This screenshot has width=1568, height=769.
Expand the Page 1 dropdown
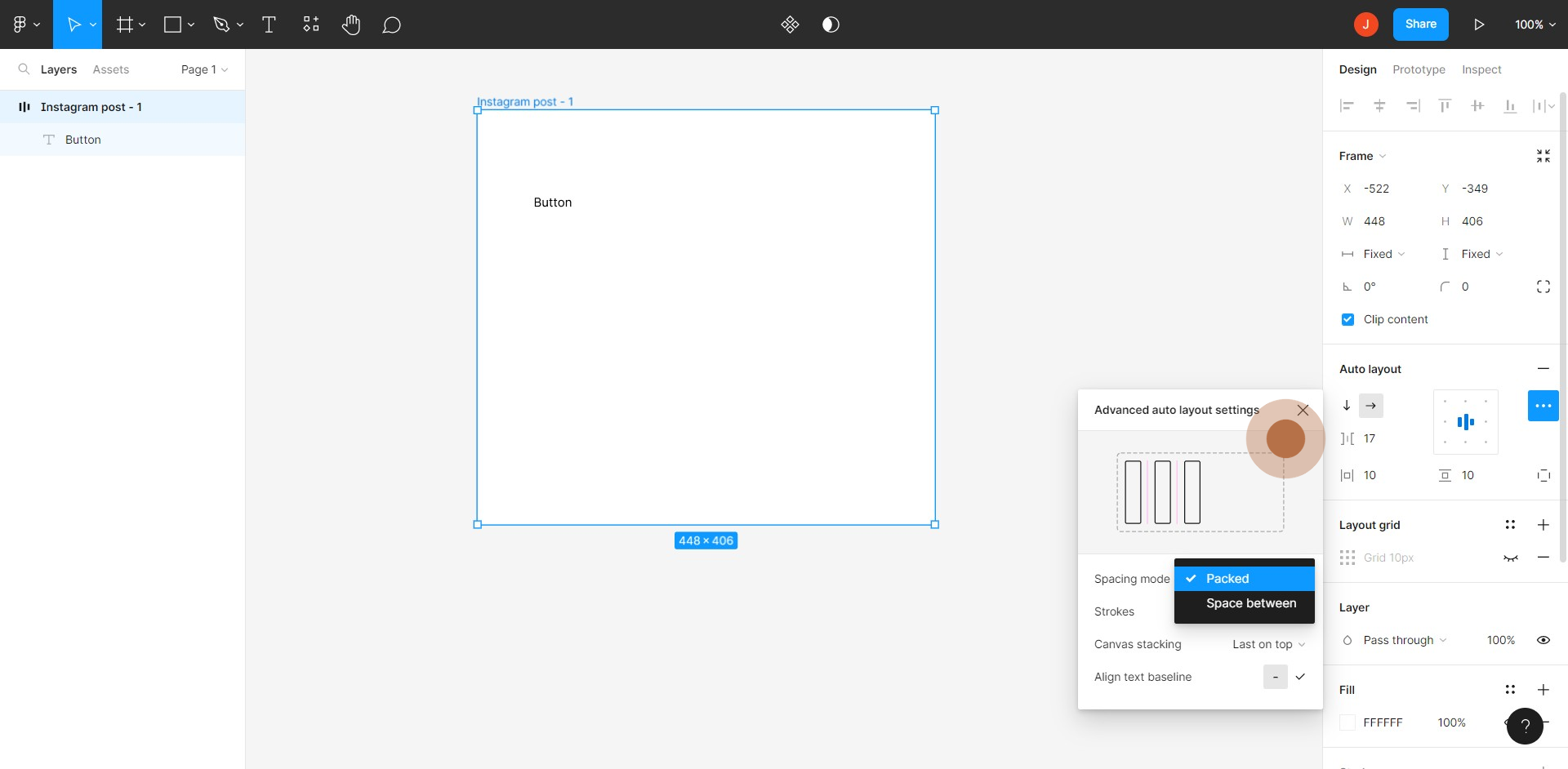click(x=204, y=69)
